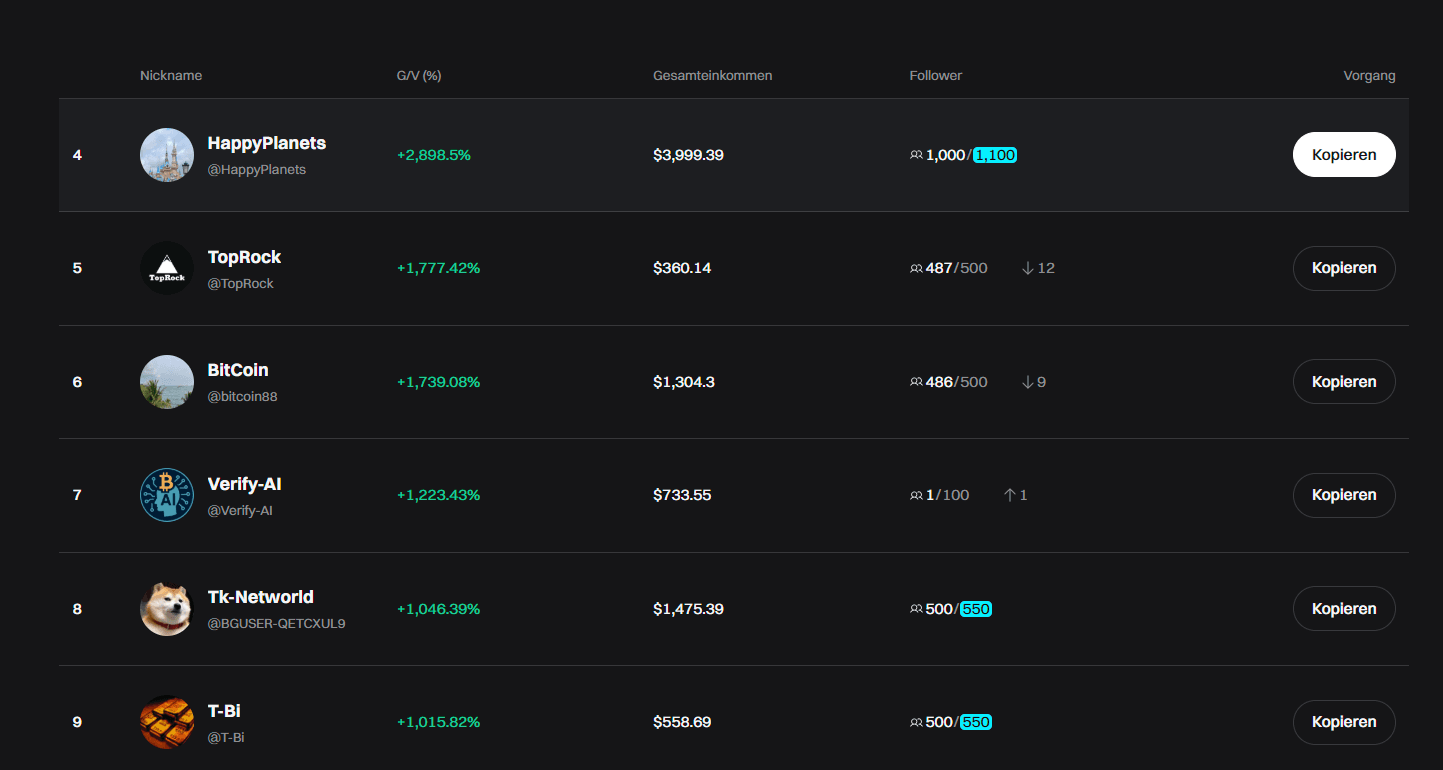This screenshot has width=1443, height=770.
Task: Click down arrow next to 9
Action: tap(1027, 382)
